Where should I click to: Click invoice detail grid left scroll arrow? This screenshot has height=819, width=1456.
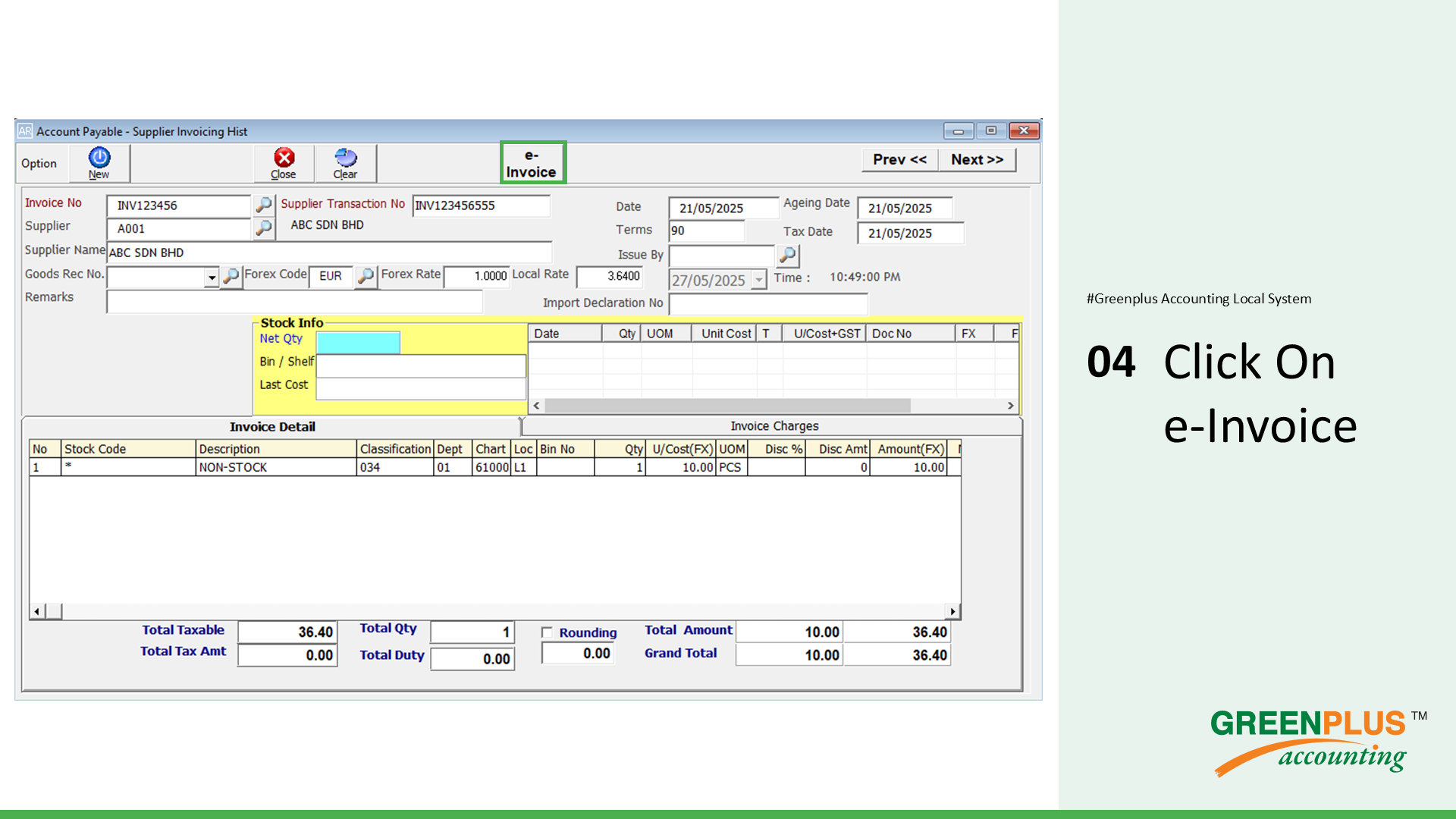(37, 611)
